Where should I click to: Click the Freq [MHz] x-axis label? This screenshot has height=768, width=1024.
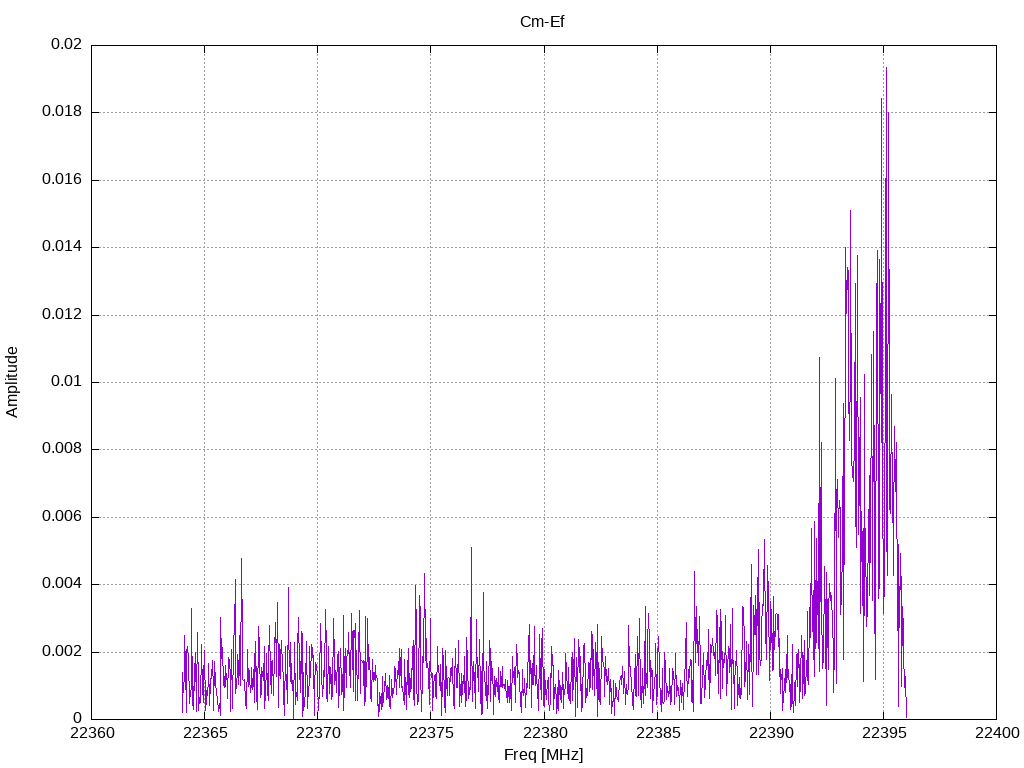pos(543,754)
